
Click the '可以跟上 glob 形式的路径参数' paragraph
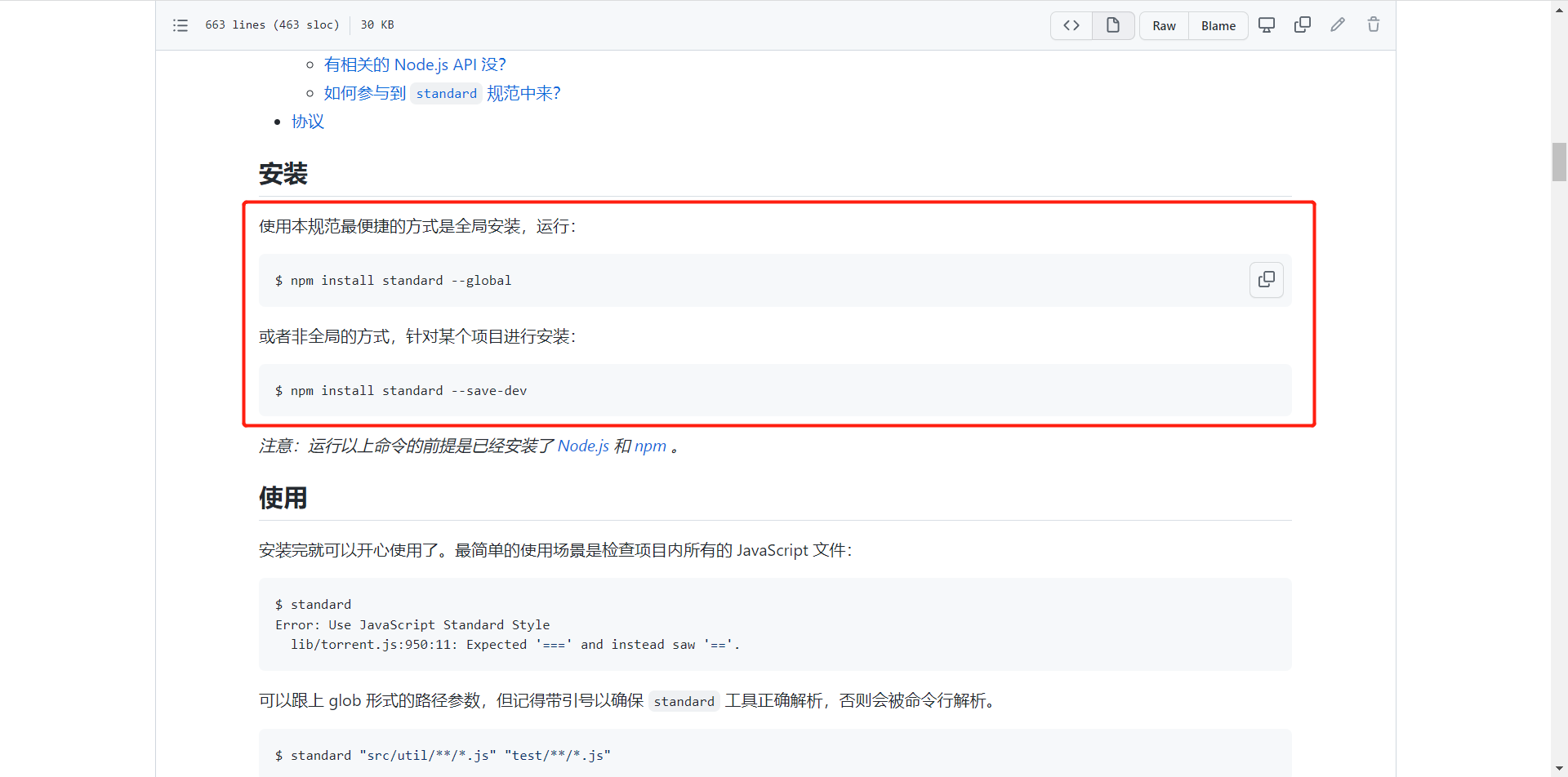(x=627, y=701)
